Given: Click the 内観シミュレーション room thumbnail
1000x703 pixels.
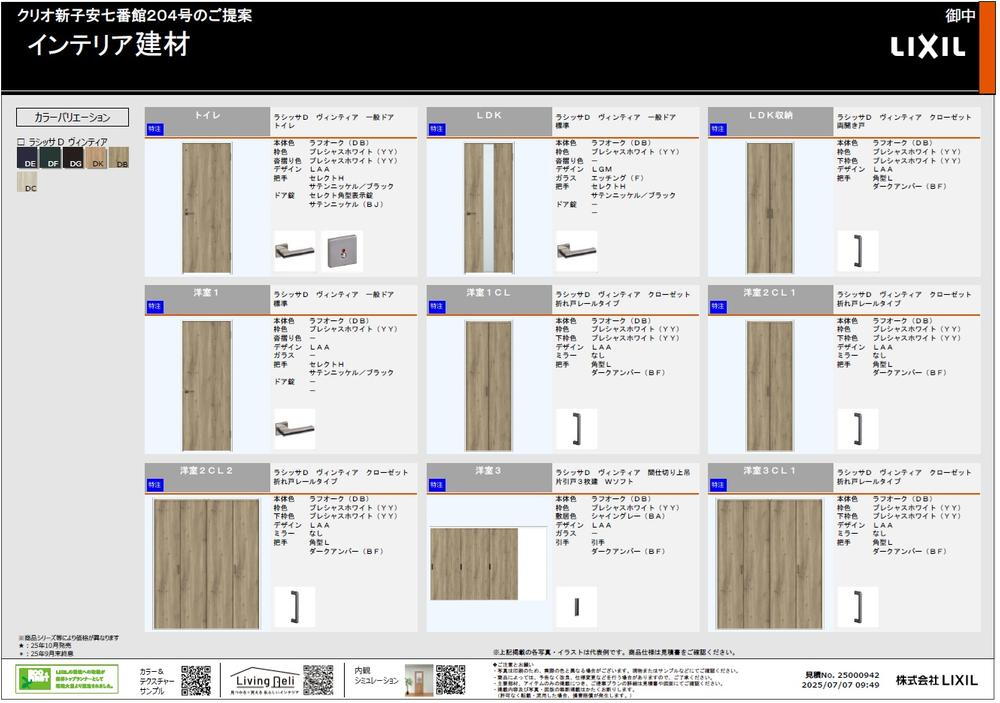Looking at the screenshot, I should point(418,680).
